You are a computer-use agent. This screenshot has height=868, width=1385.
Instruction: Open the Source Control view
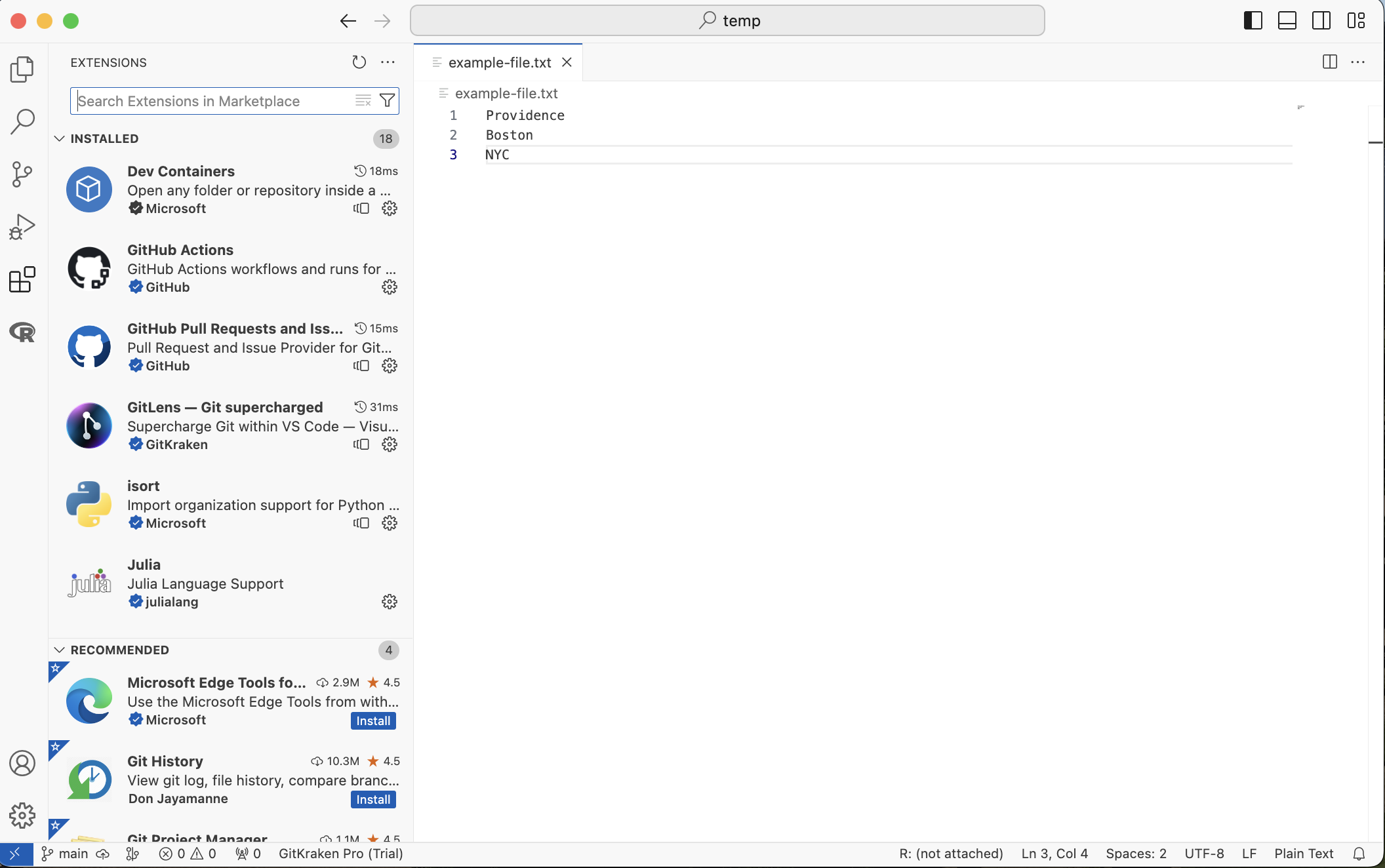click(22, 174)
